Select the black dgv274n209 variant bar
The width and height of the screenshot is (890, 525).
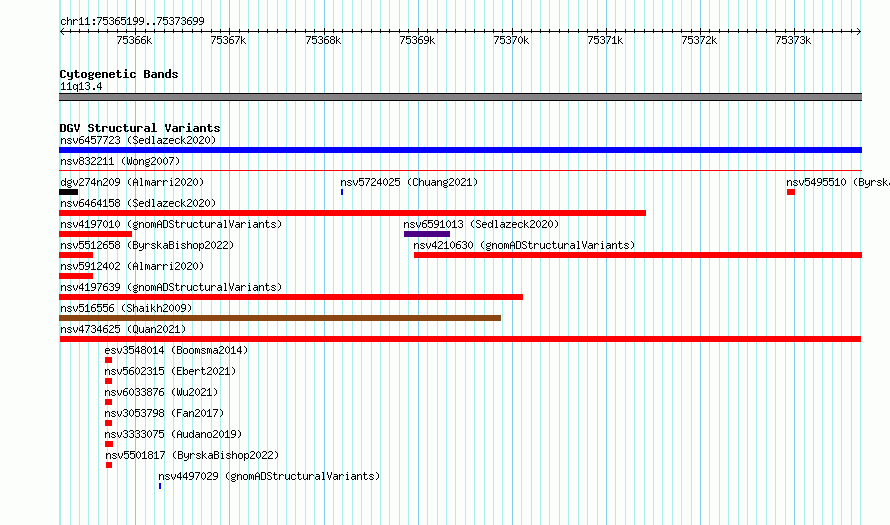(69, 192)
